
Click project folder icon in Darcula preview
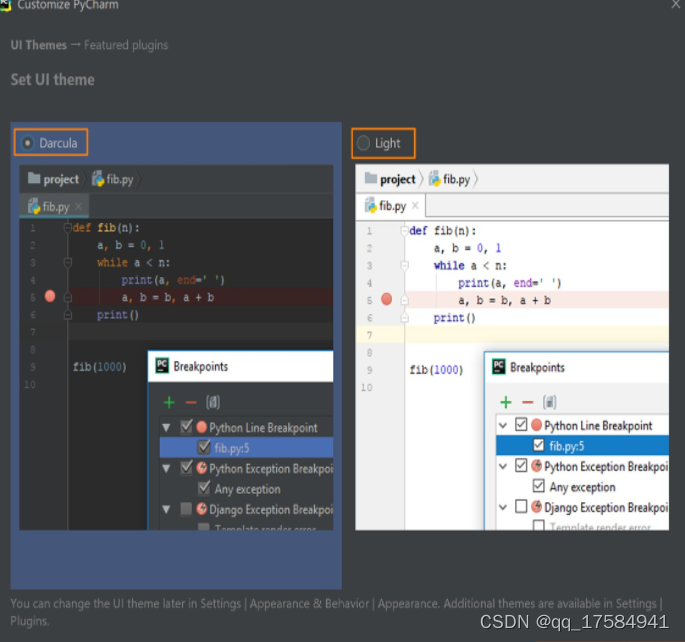pyautogui.click(x=34, y=178)
